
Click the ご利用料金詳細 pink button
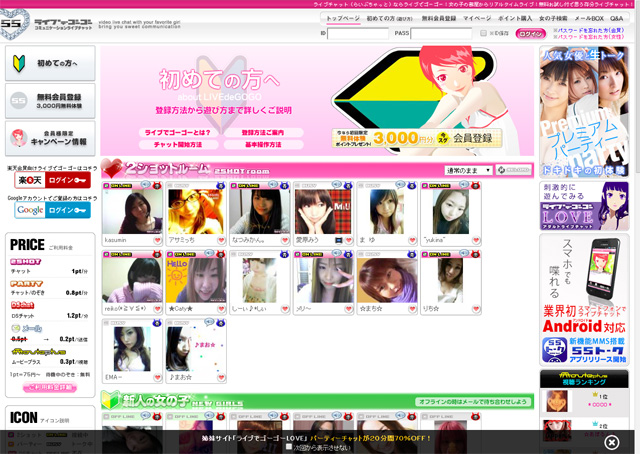coord(50,387)
